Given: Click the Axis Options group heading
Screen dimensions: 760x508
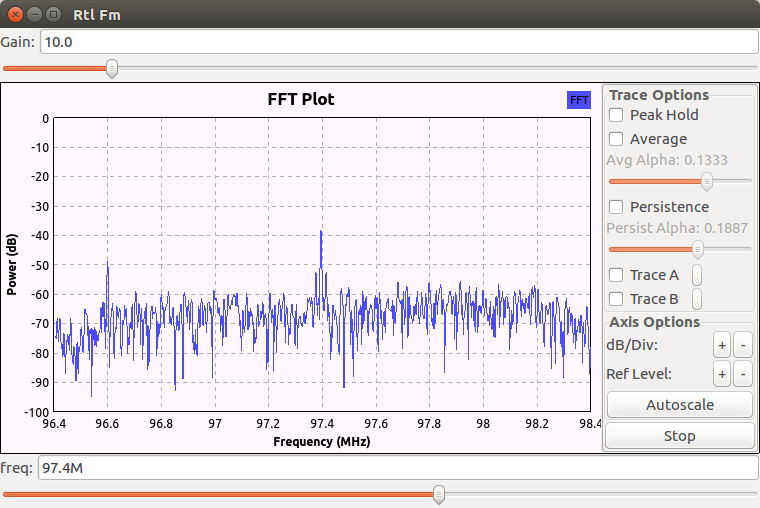Looking at the screenshot, I should tap(654, 322).
